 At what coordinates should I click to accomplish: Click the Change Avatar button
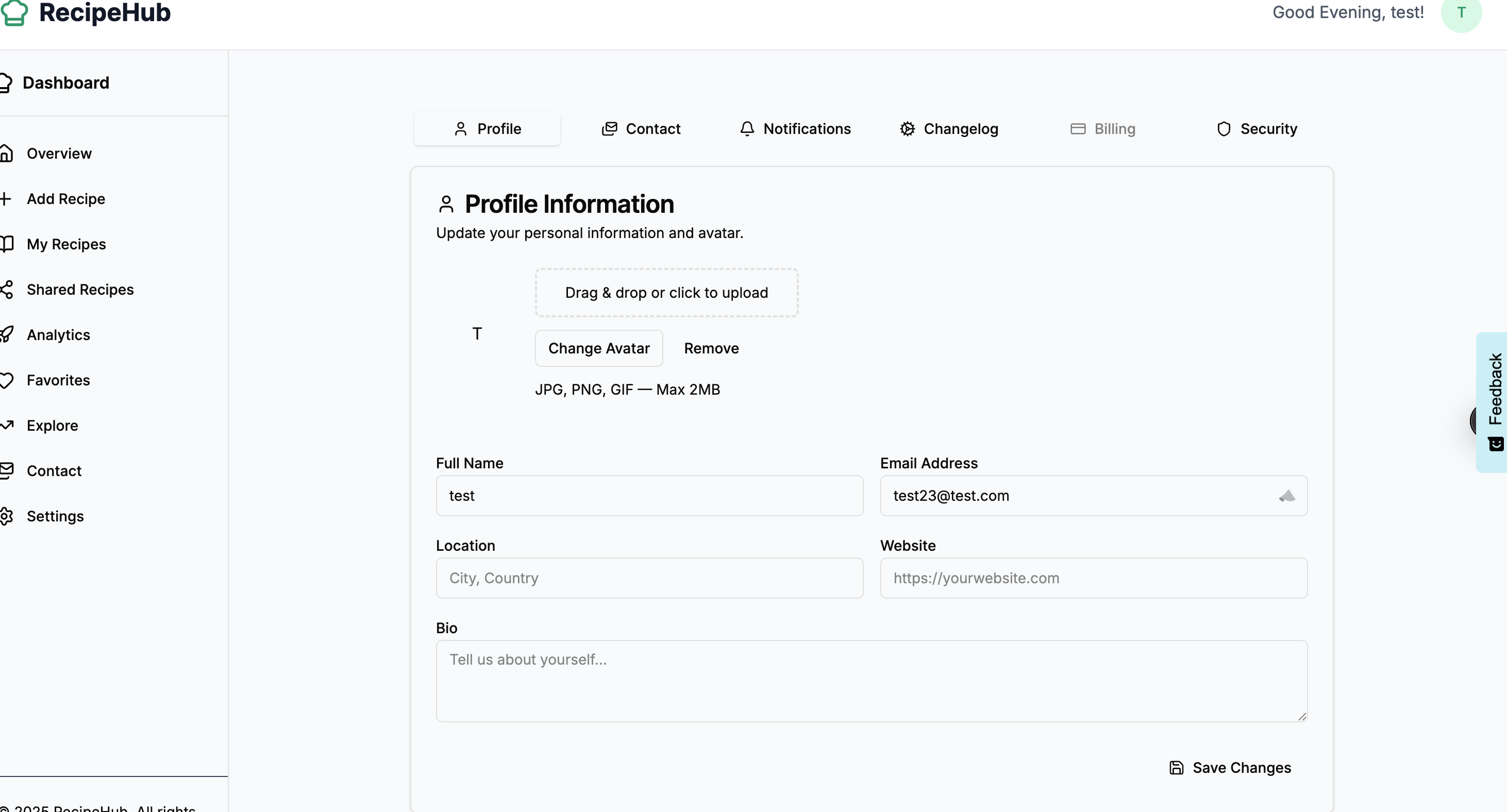[x=598, y=348]
